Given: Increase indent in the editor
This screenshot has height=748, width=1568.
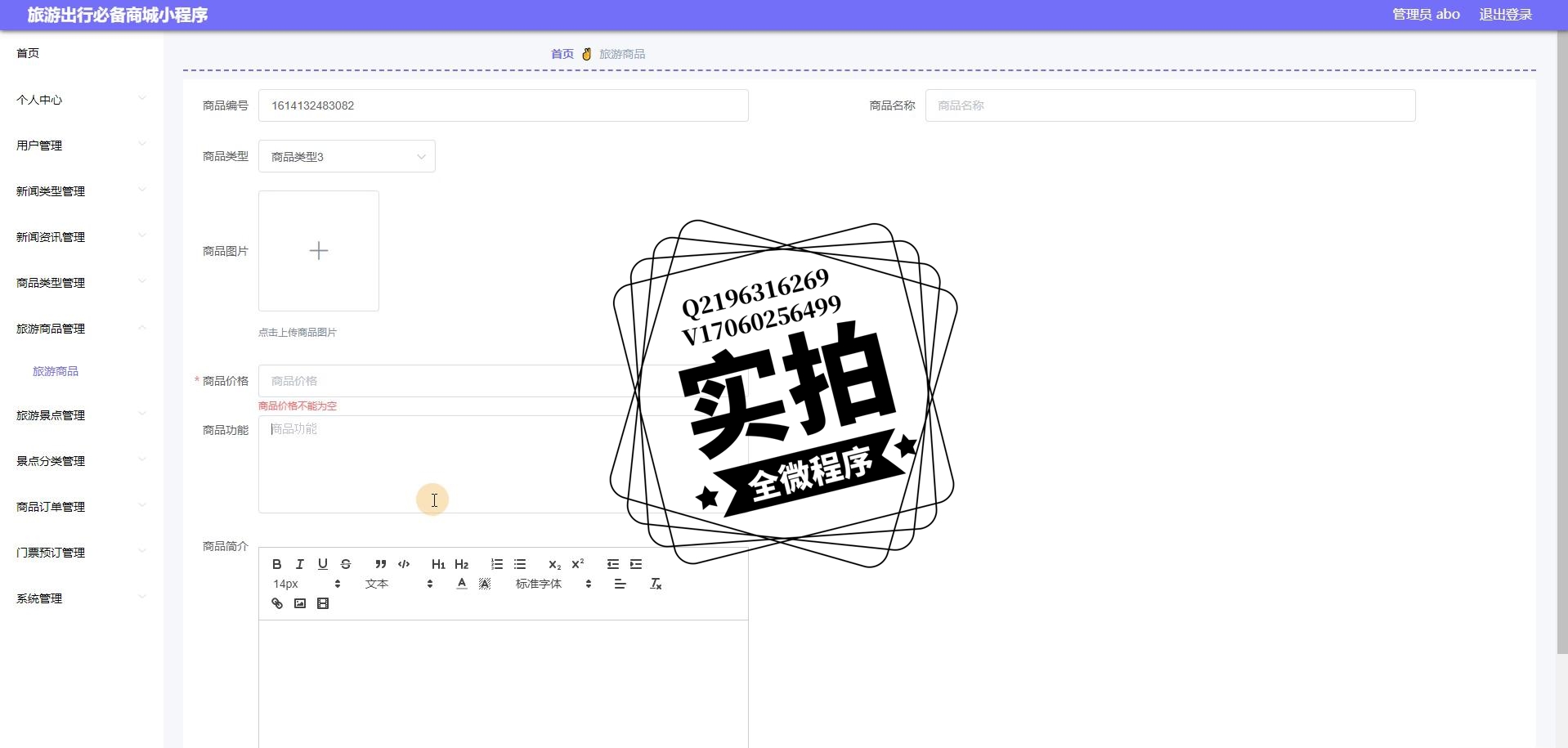Looking at the screenshot, I should pos(636,564).
